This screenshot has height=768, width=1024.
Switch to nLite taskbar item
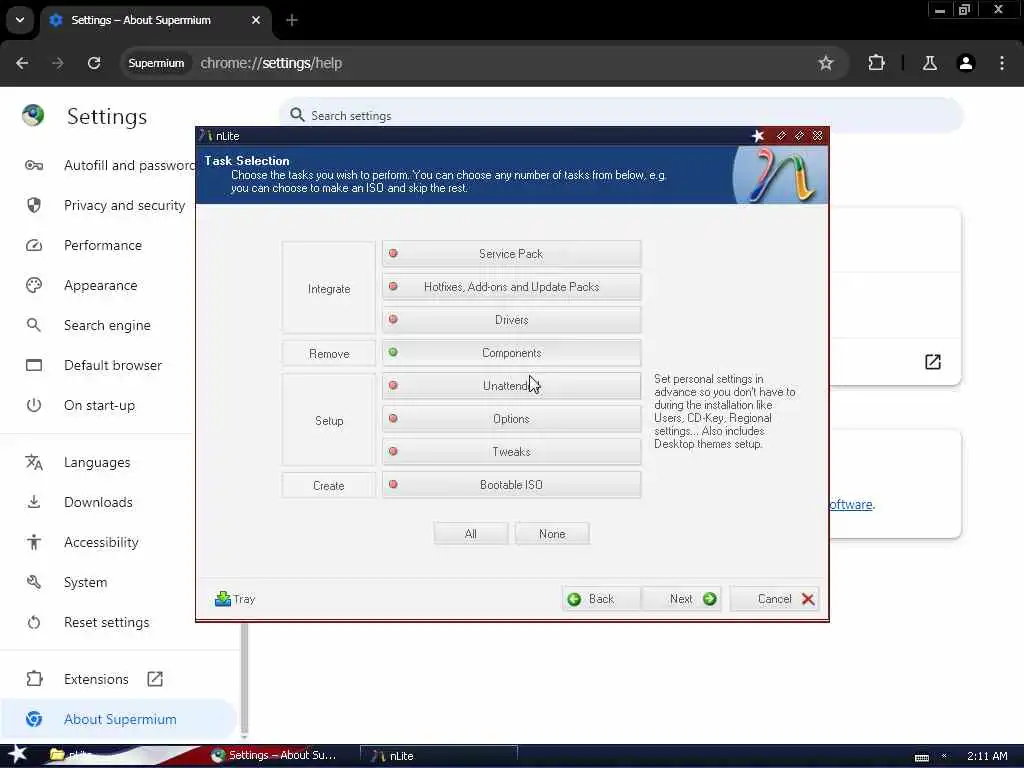pos(438,756)
